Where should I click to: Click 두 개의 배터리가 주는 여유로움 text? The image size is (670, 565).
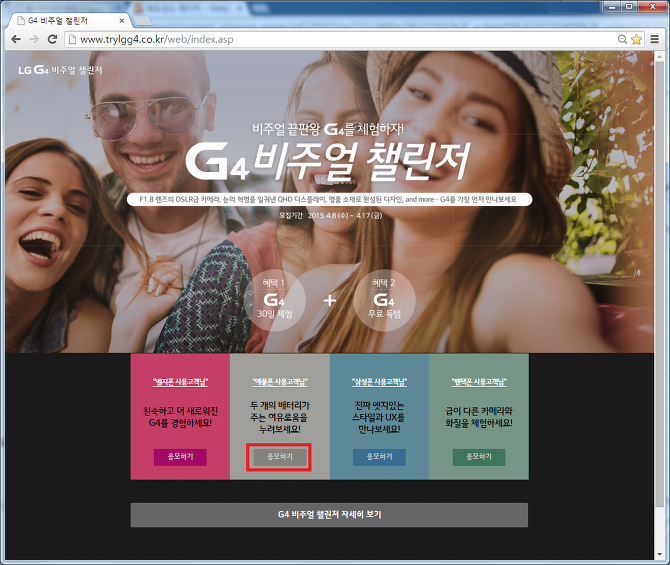point(280,417)
